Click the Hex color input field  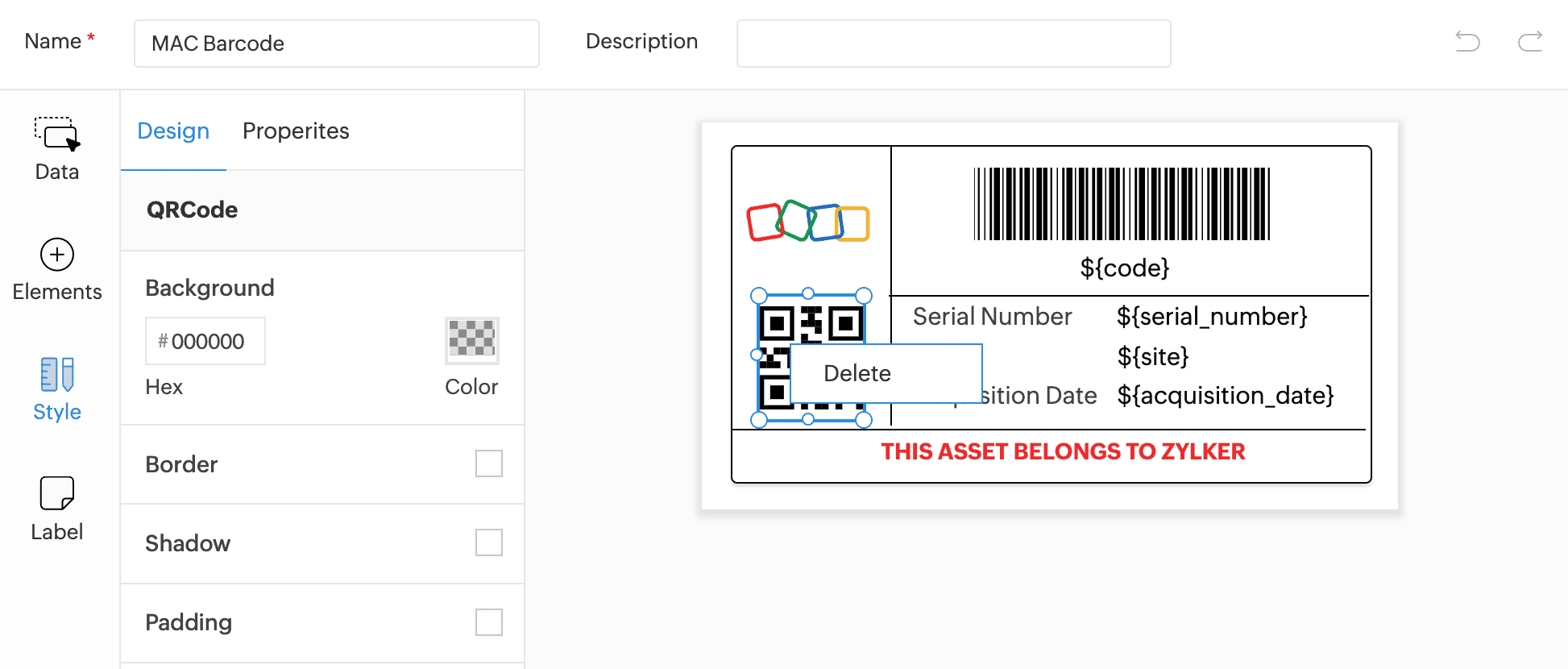pos(206,342)
